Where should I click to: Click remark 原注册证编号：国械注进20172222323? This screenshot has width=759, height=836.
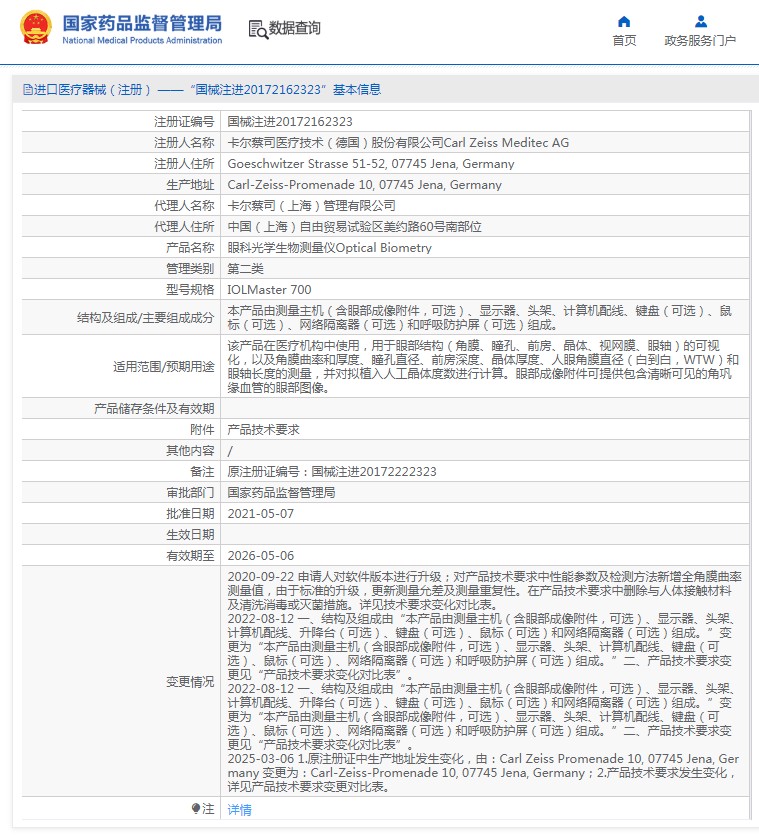[x=332, y=472]
